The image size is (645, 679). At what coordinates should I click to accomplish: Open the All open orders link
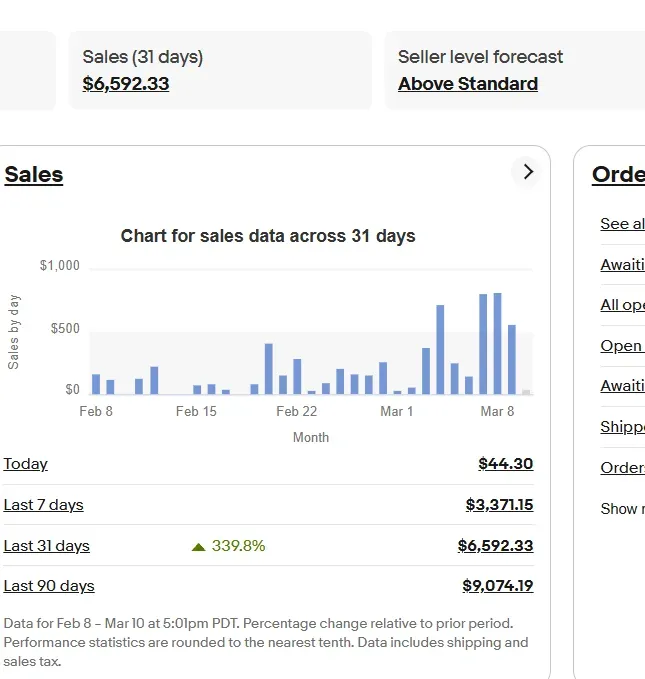(x=622, y=305)
